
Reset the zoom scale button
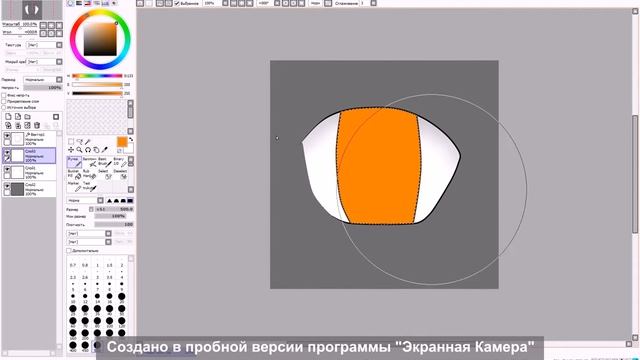pos(60,25)
